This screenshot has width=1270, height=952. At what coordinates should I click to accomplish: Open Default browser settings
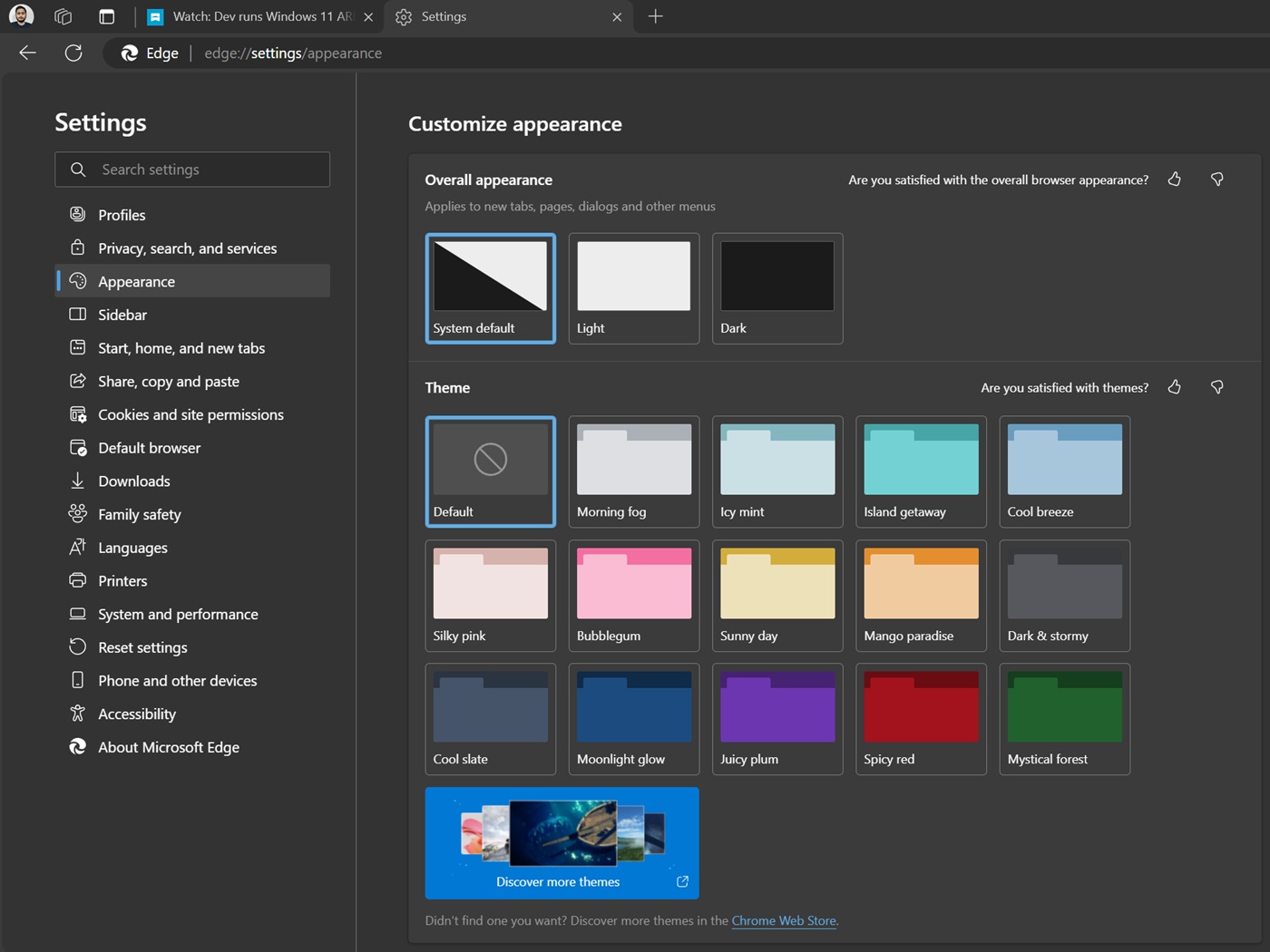tap(149, 448)
